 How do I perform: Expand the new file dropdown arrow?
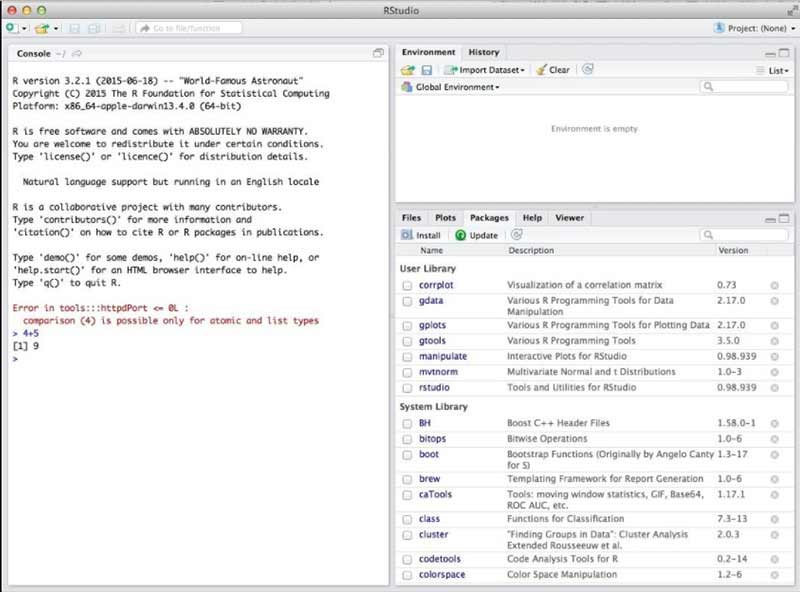[24, 29]
